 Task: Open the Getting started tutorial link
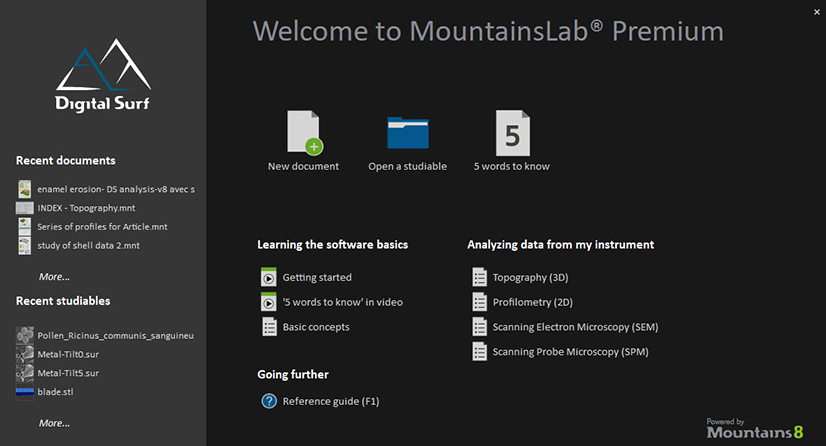coord(317,277)
